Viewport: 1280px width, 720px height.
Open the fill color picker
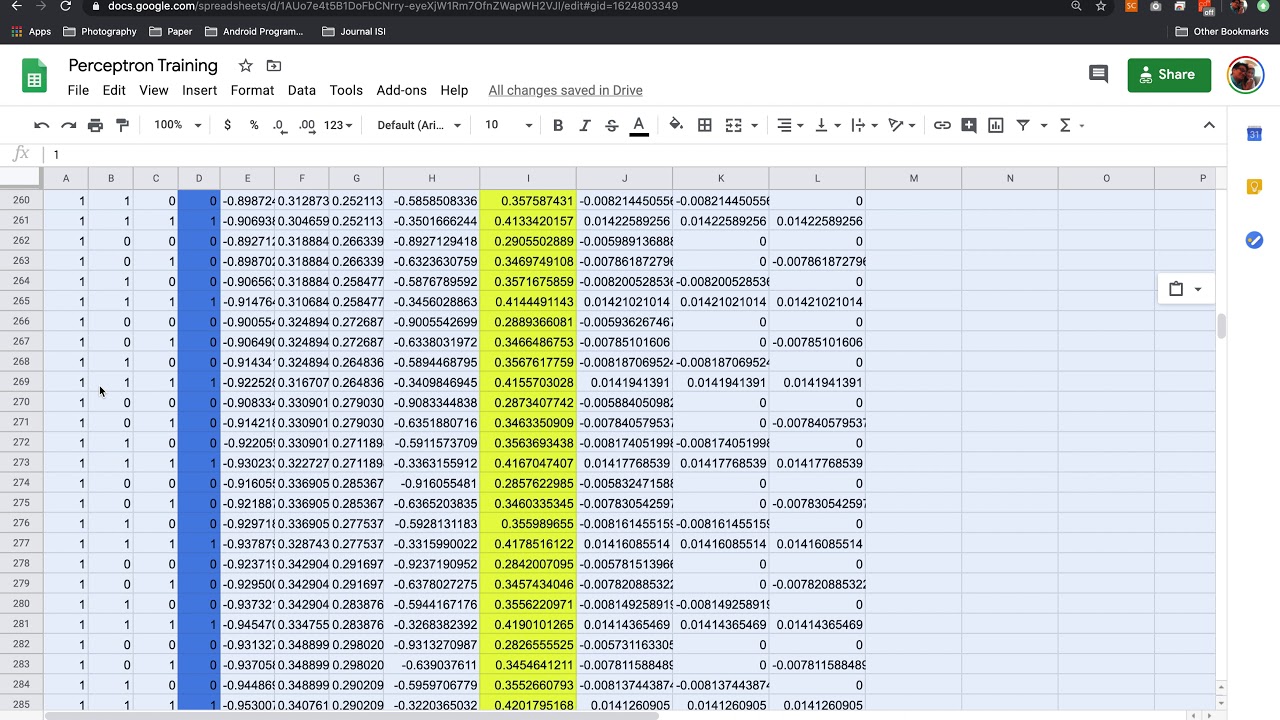point(676,125)
